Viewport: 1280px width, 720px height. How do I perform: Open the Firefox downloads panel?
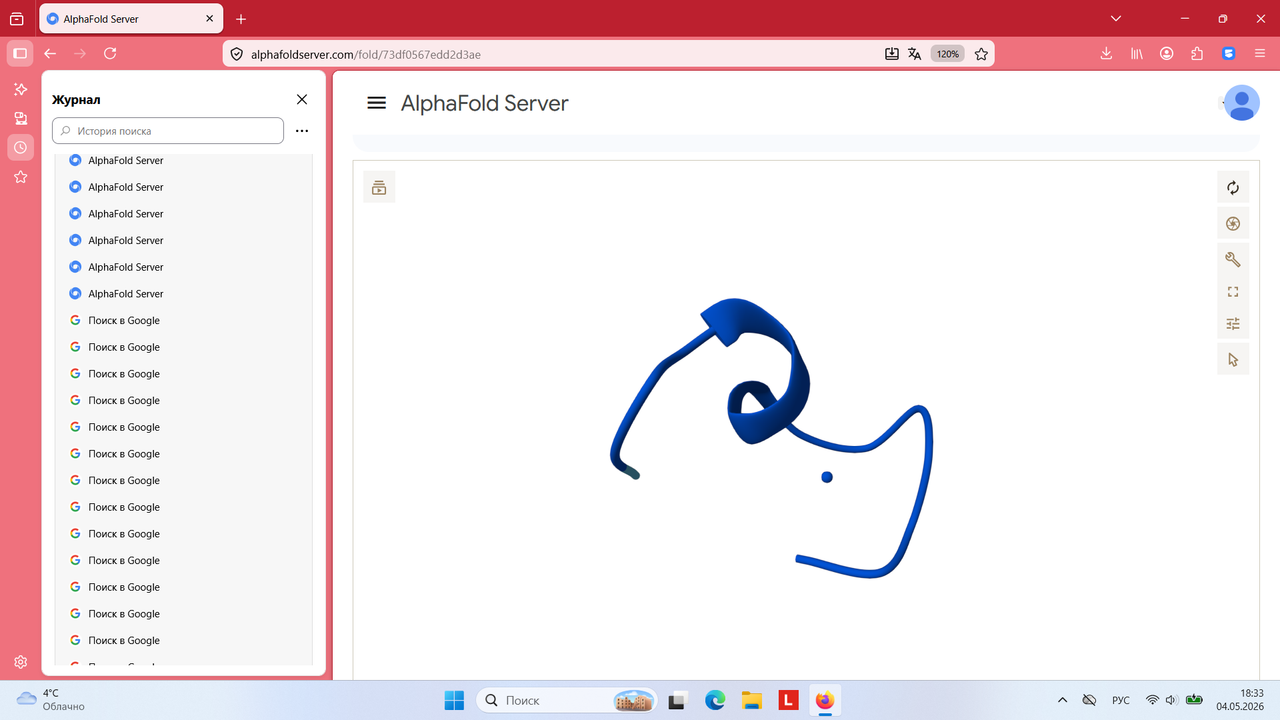click(x=1106, y=54)
